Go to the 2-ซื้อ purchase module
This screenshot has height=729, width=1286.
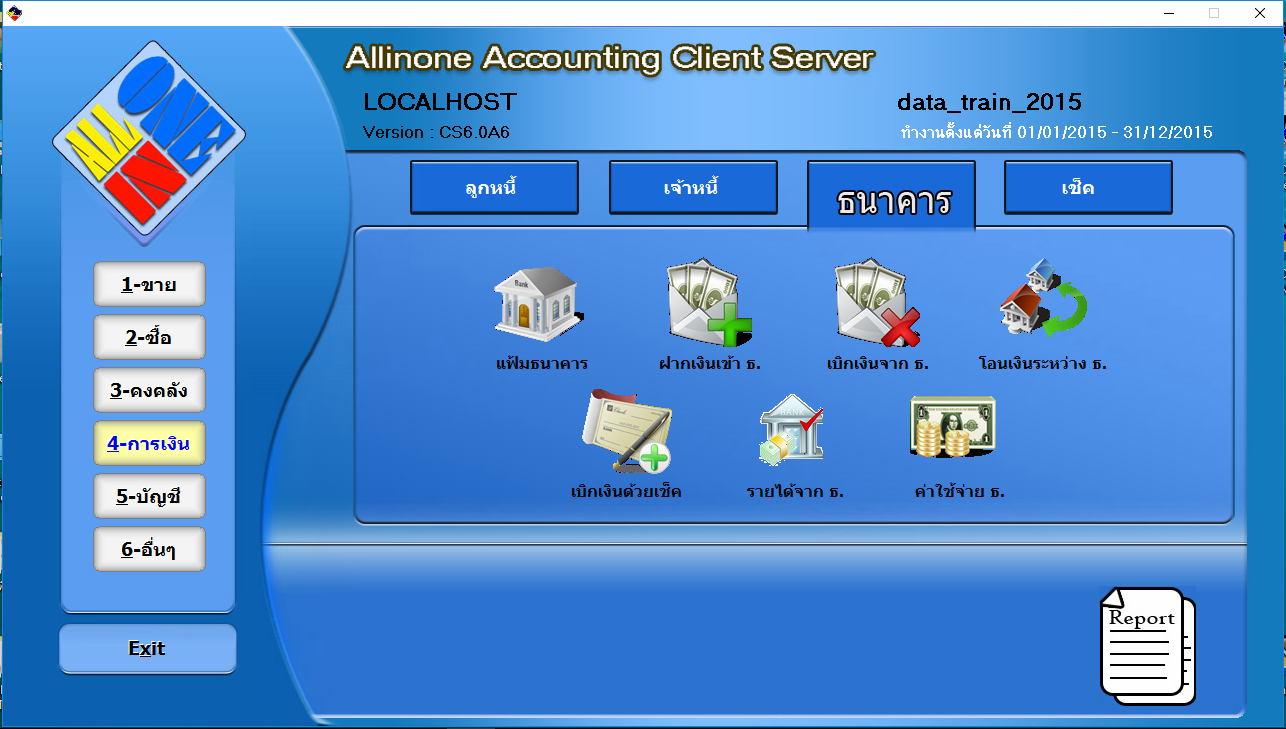pyautogui.click(x=149, y=337)
